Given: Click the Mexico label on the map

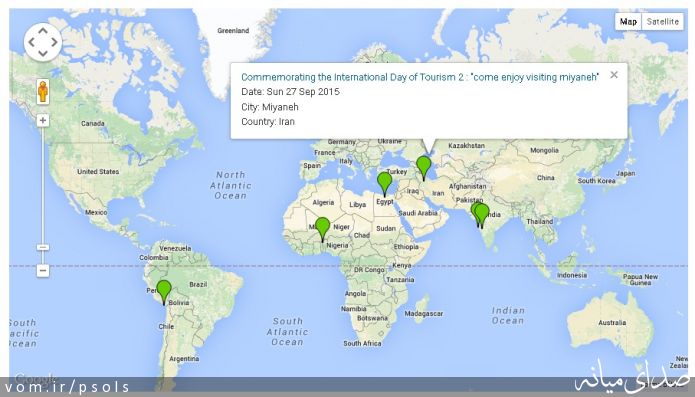Looking at the screenshot, I should pos(96,212).
